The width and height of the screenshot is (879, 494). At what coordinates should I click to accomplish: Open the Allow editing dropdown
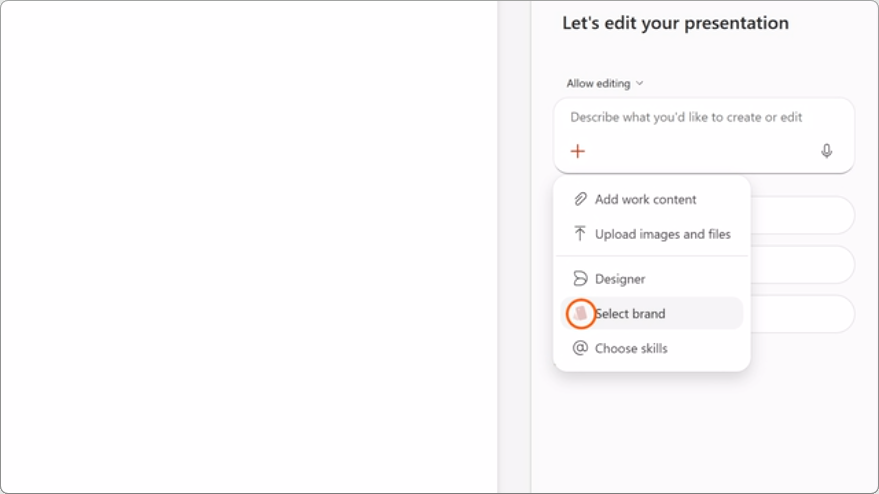604,84
